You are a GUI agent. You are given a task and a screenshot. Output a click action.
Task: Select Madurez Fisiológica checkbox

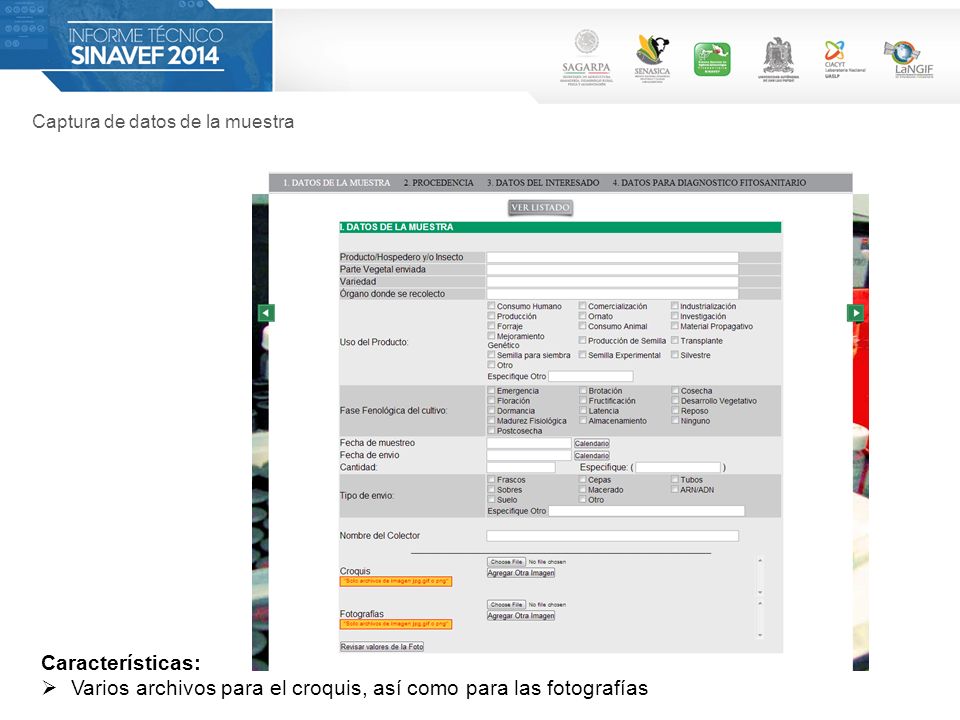[x=491, y=420]
